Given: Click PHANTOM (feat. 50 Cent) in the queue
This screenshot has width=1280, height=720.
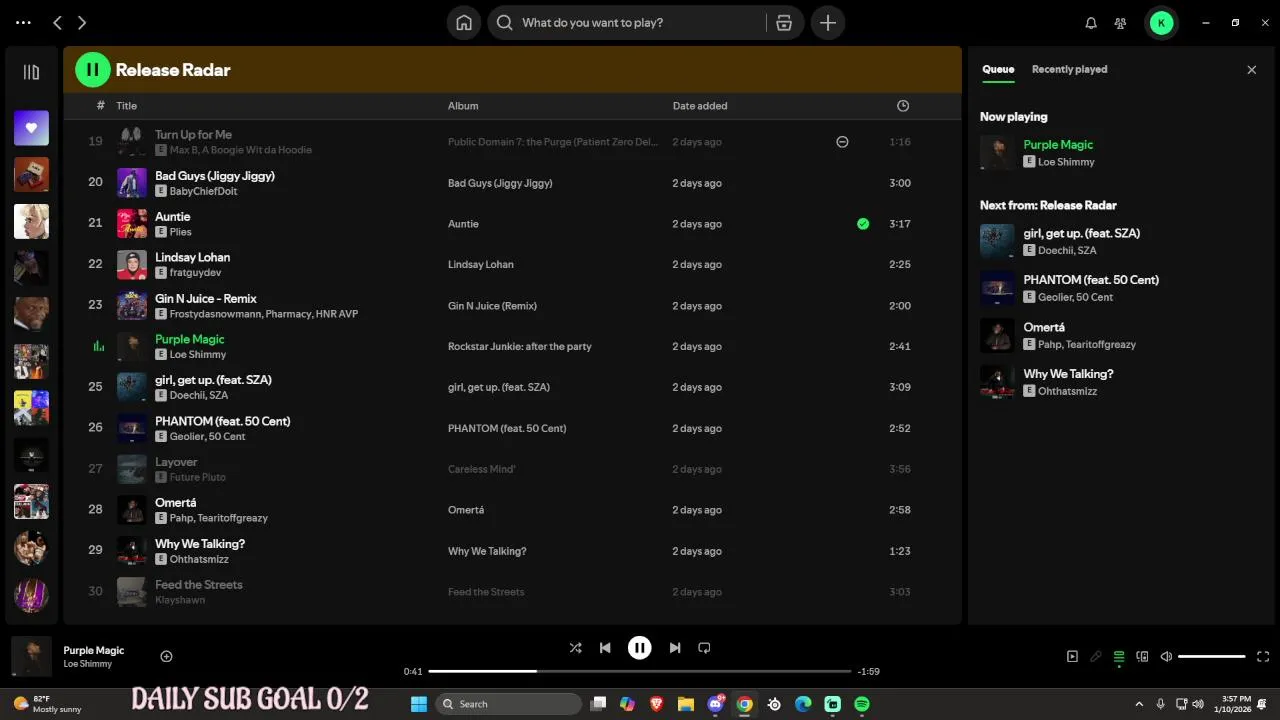Looking at the screenshot, I should click(1091, 280).
